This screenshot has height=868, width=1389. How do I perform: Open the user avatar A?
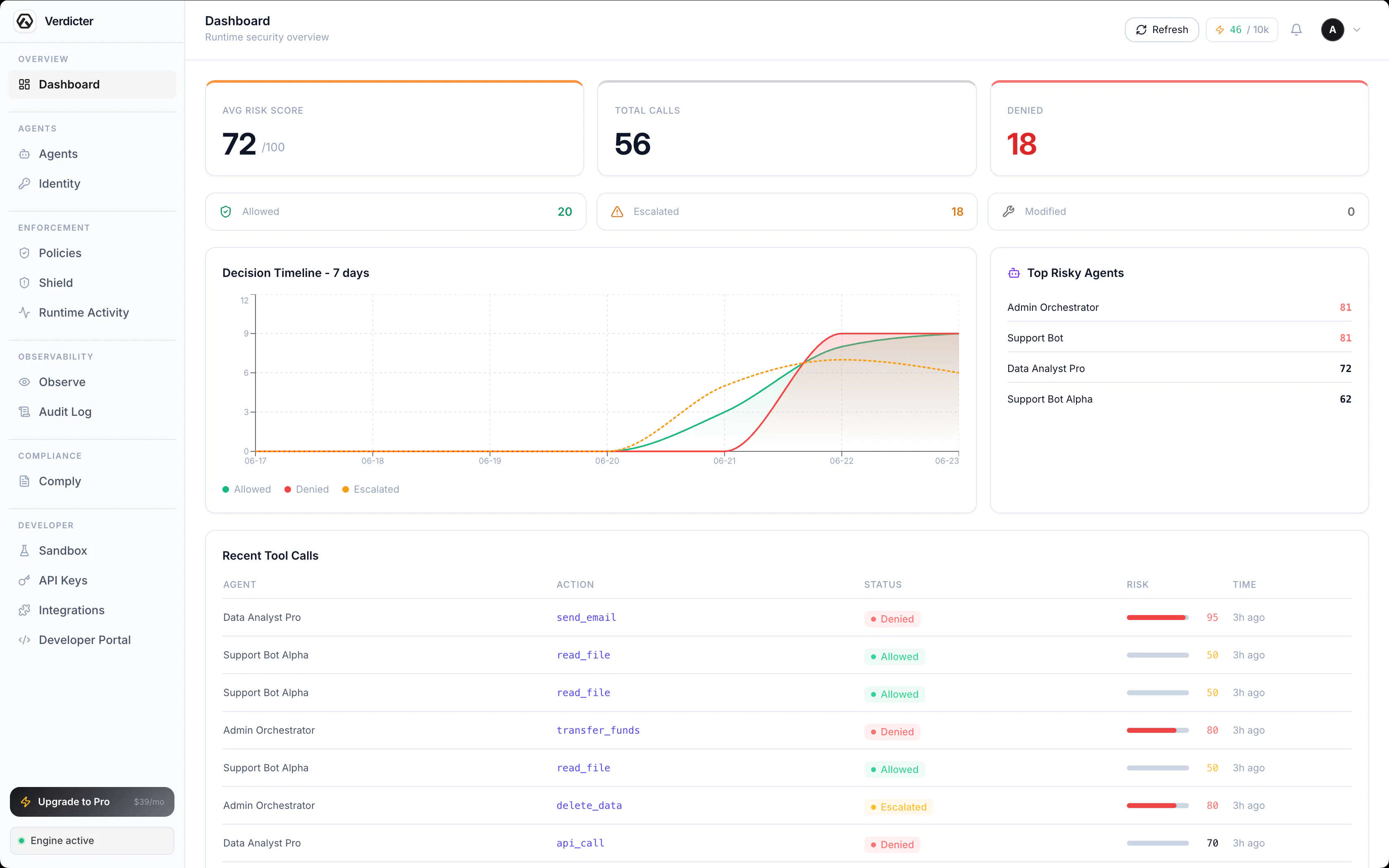click(1333, 30)
